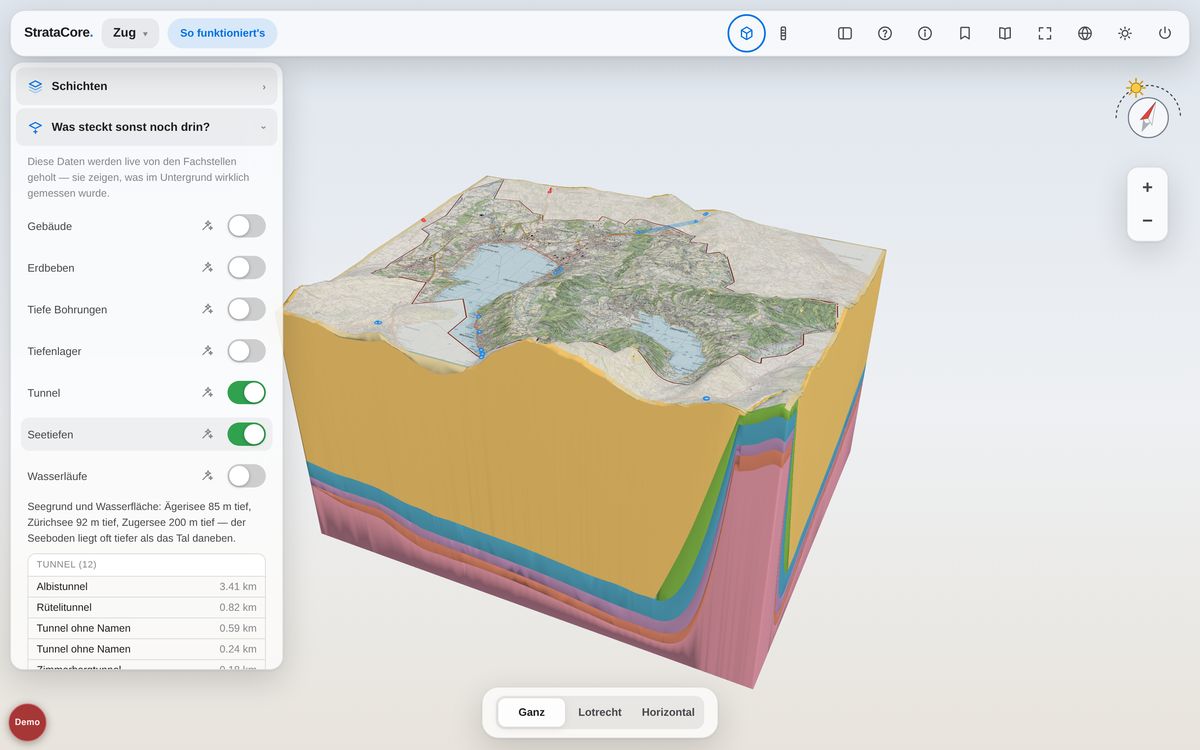Switch to the Horizontal tab
This screenshot has height=750, width=1200.
pyautogui.click(x=668, y=712)
